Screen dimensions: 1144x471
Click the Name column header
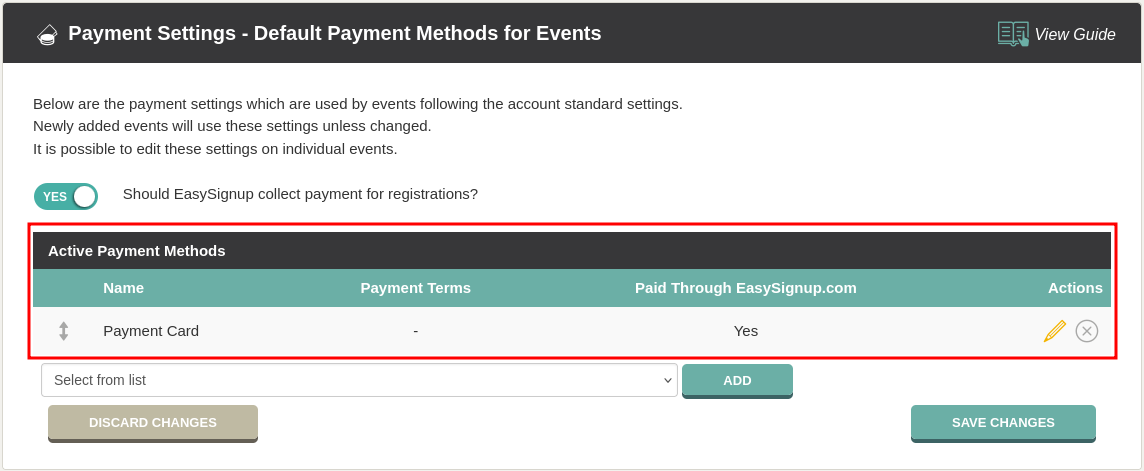click(x=123, y=288)
